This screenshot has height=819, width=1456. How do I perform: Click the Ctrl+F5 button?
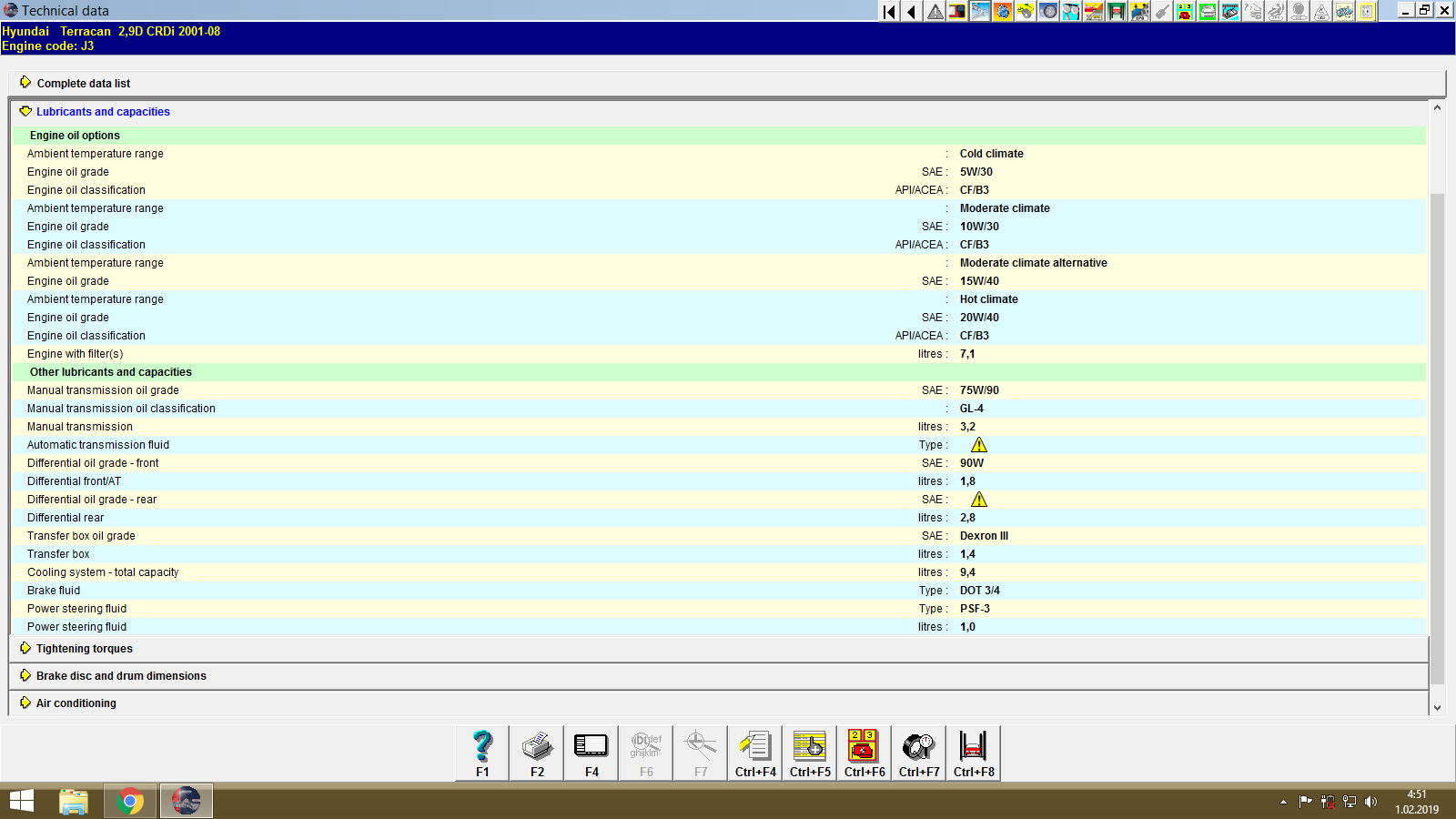coord(809,752)
